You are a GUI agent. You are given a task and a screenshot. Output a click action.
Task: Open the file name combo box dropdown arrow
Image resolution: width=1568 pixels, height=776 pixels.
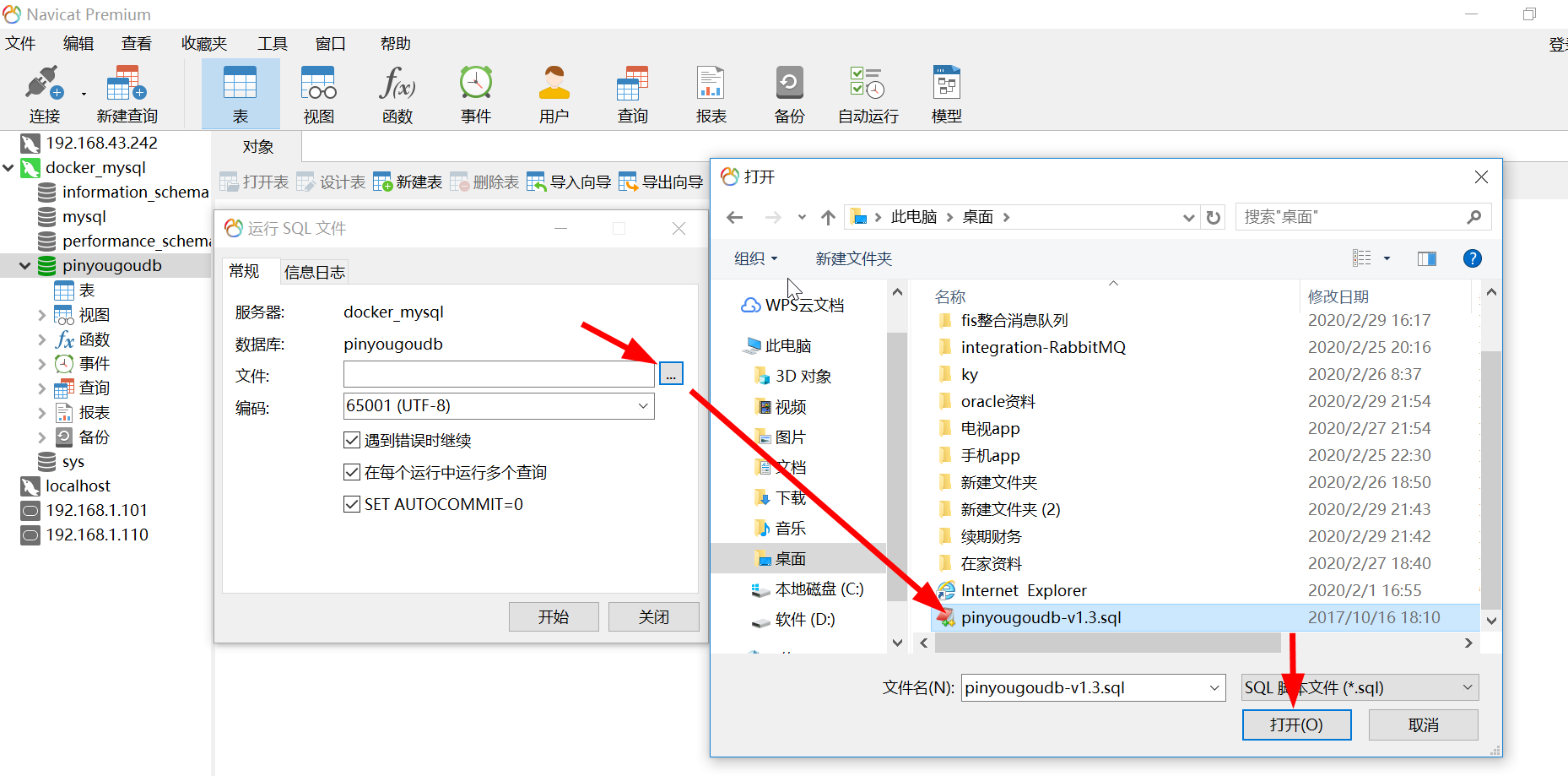pos(1214,688)
